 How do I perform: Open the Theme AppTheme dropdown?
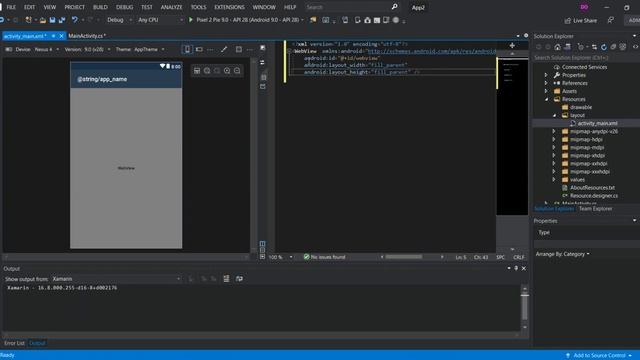pyautogui.click(x=163, y=49)
